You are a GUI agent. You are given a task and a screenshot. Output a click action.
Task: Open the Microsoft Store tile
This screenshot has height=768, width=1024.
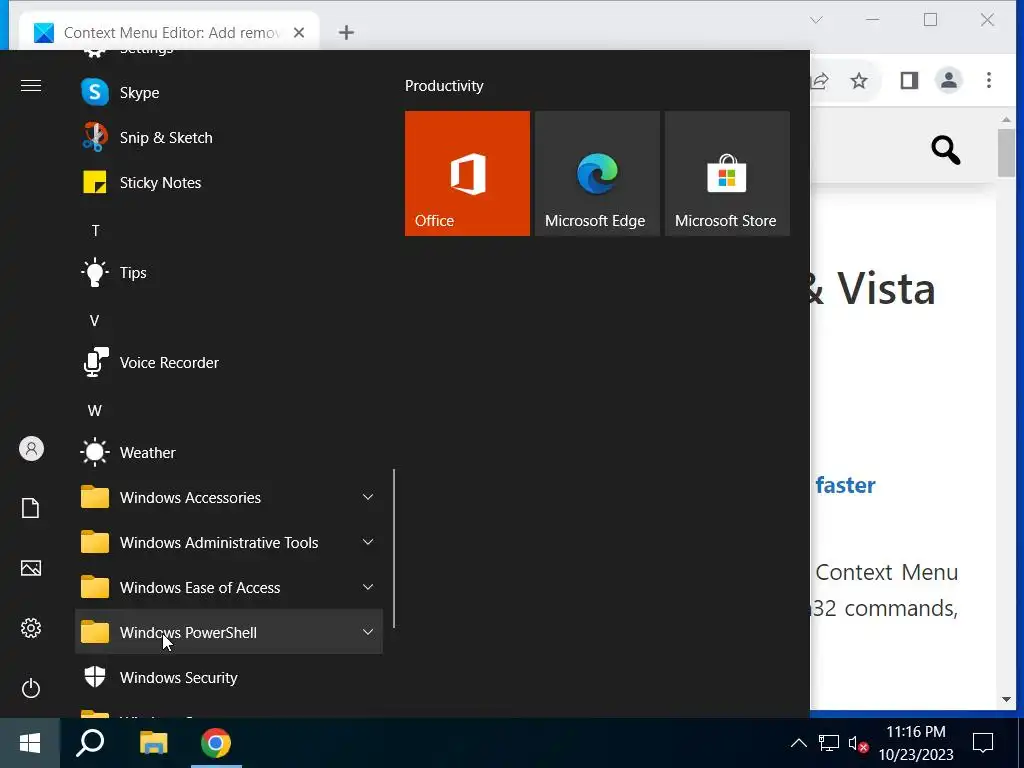click(727, 173)
